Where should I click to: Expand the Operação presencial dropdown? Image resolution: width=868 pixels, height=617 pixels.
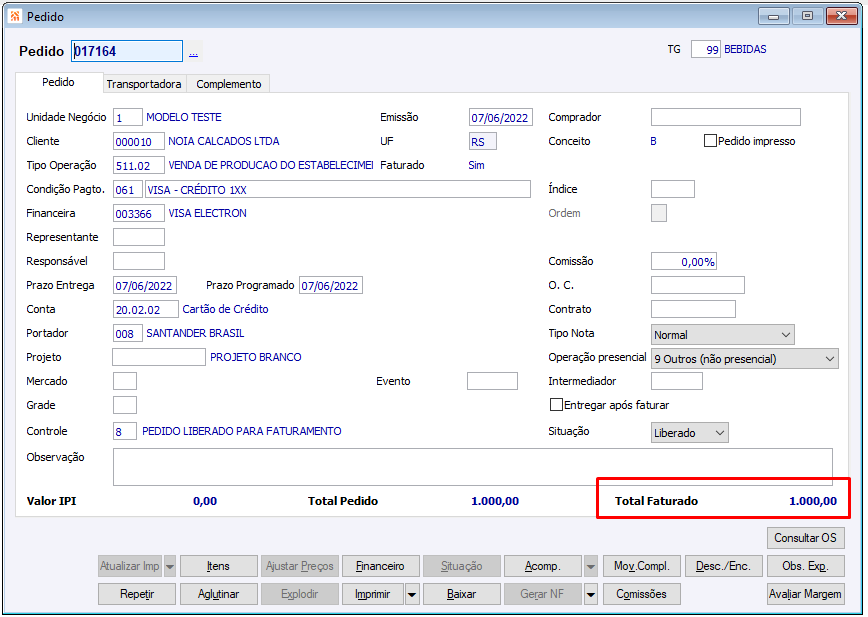coord(745,359)
